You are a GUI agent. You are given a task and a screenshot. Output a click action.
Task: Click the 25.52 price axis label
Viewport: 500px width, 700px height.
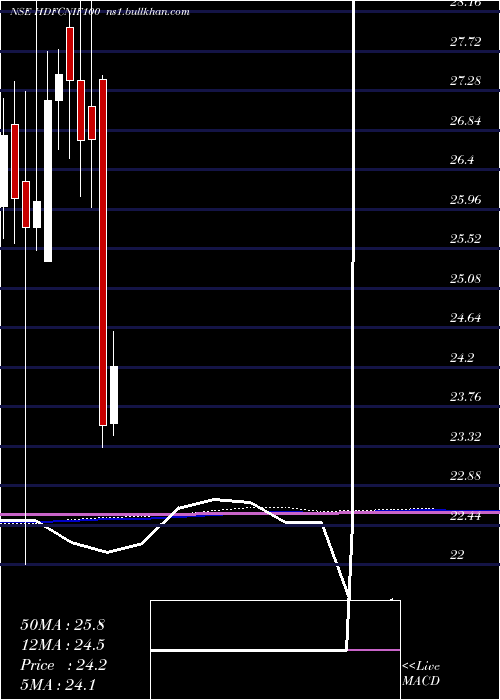click(x=466, y=239)
